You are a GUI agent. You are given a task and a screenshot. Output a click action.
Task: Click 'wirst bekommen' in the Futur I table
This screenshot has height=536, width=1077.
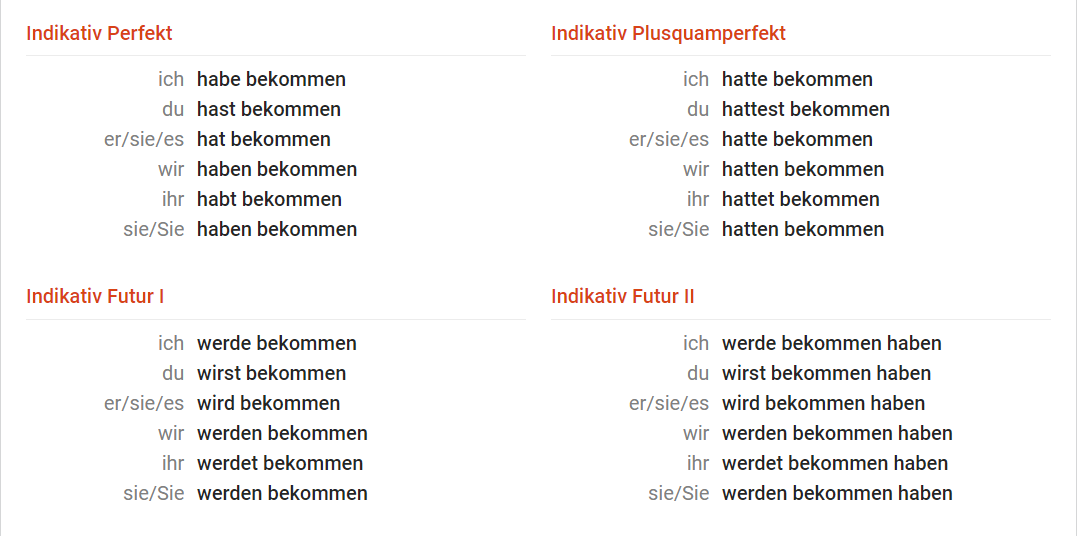pos(271,373)
